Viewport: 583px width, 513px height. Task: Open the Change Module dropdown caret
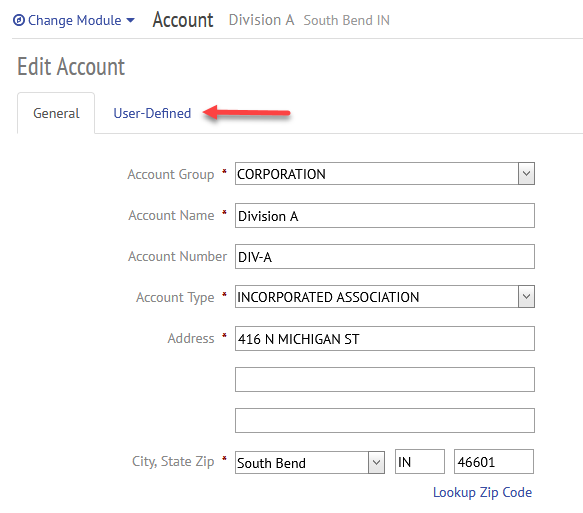pyautogui.click(x=131, y=20)
